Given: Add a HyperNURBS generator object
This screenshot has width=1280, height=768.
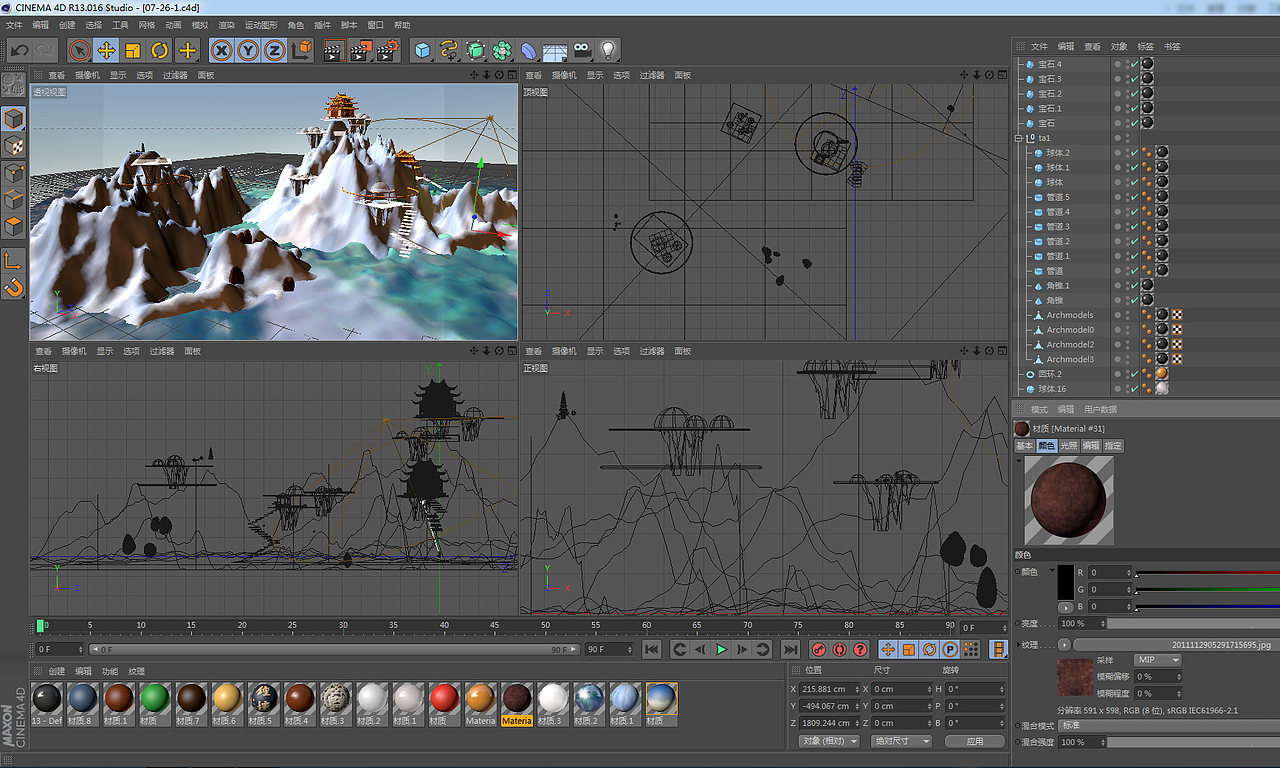Looking at the screenshot, I should (476, 50).
